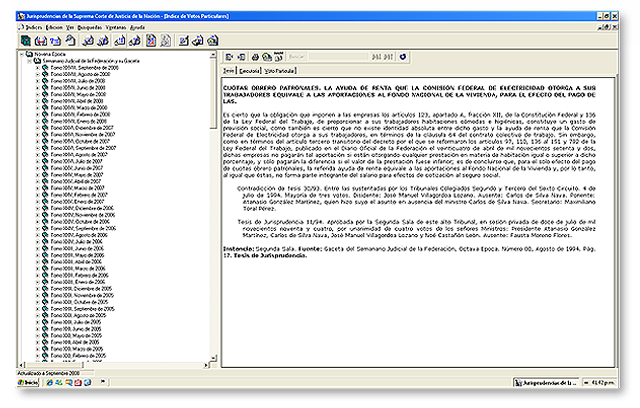The width and height of the screenshot is (640, 408).
Task: Select the Octubre de 2005 tomo row
Action: 79,302
